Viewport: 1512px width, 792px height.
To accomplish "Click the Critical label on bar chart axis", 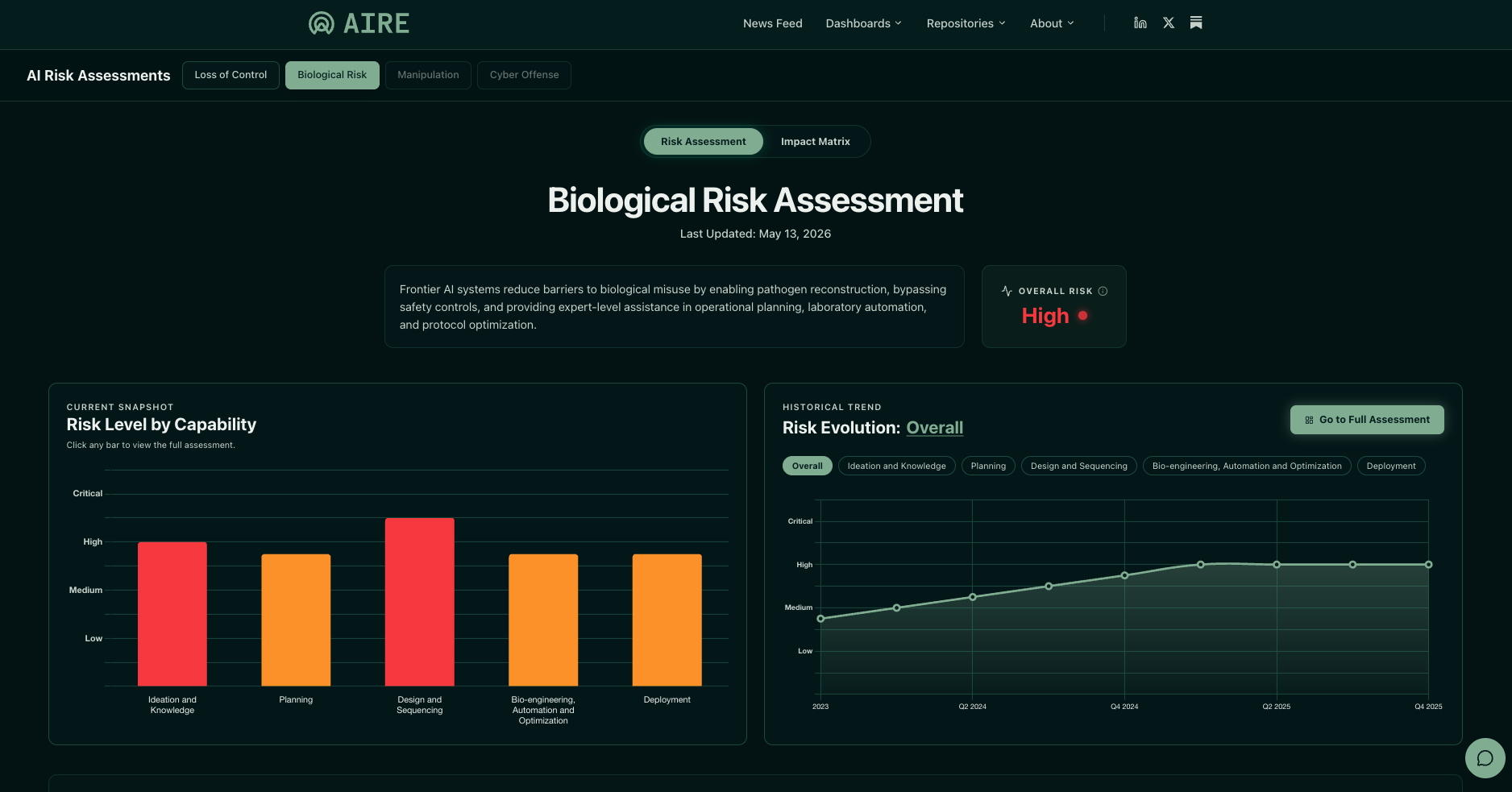I will point(87,493).
